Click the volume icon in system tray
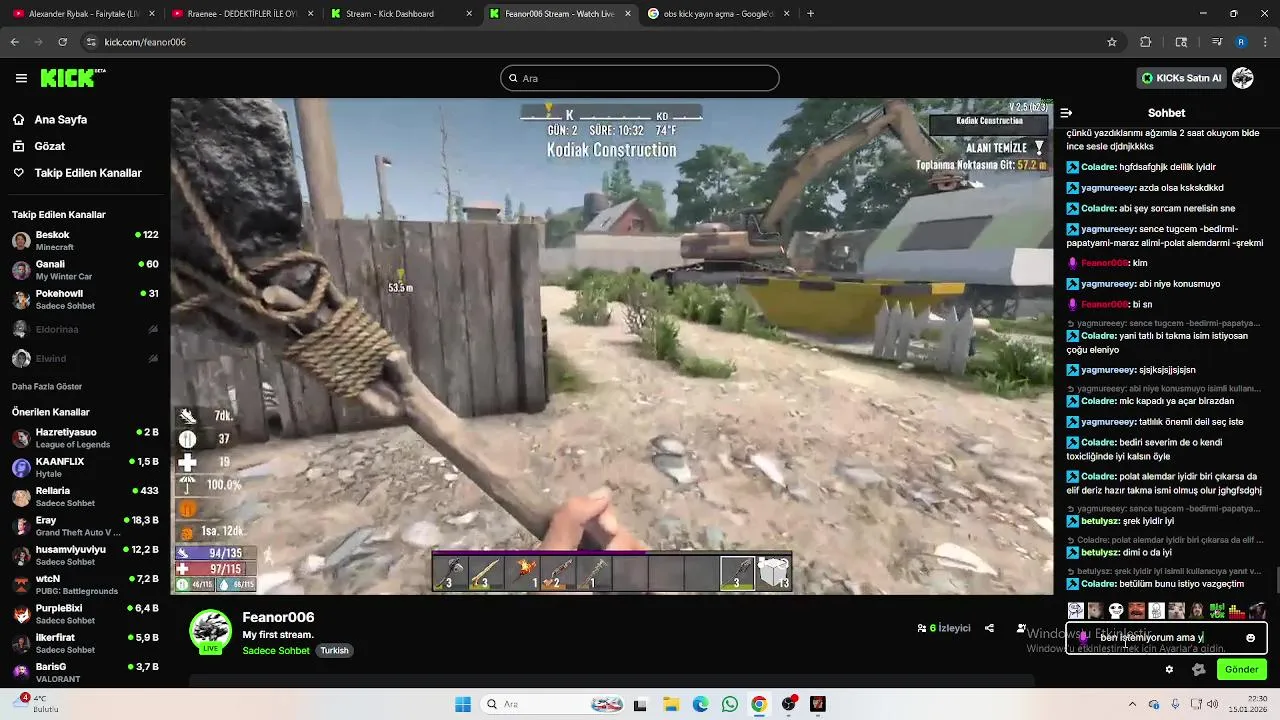Screen dimensions: 1280x720 coord(1215,704)
